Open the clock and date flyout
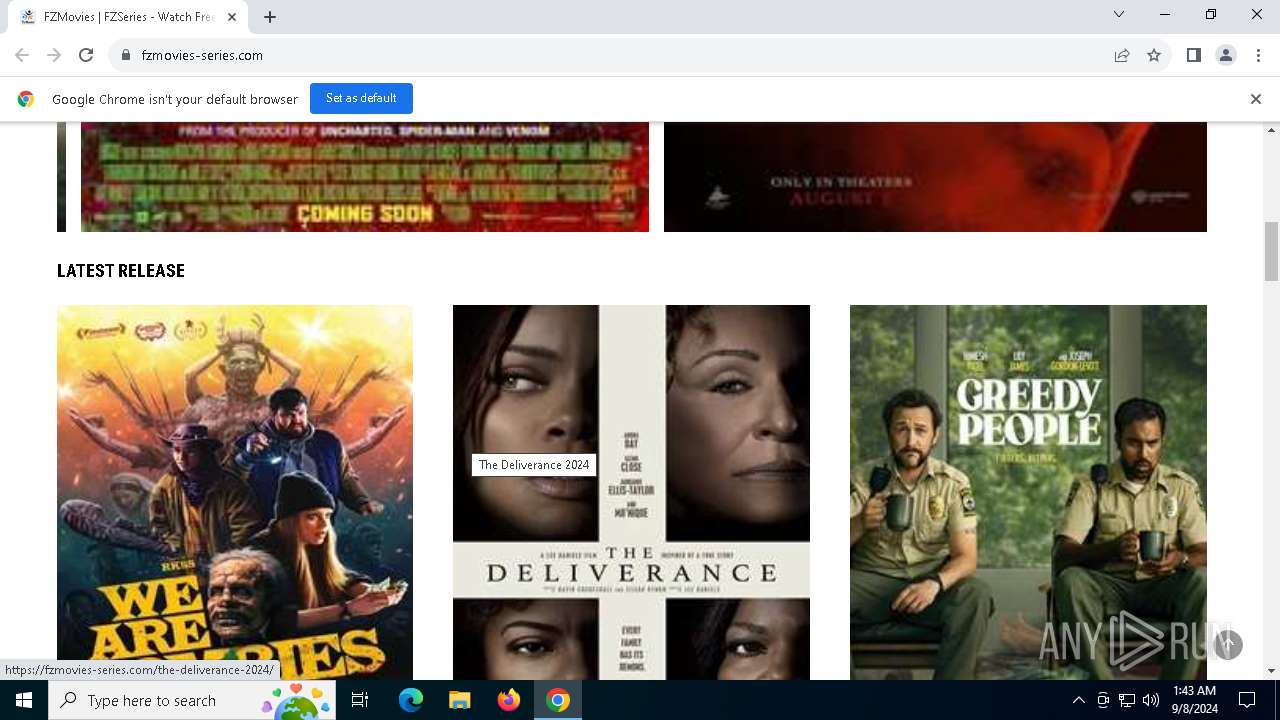 coord(1194,700)
